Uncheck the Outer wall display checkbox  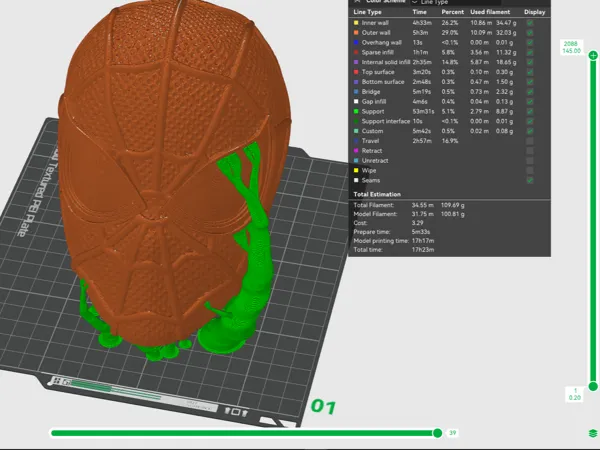[530, 33]
